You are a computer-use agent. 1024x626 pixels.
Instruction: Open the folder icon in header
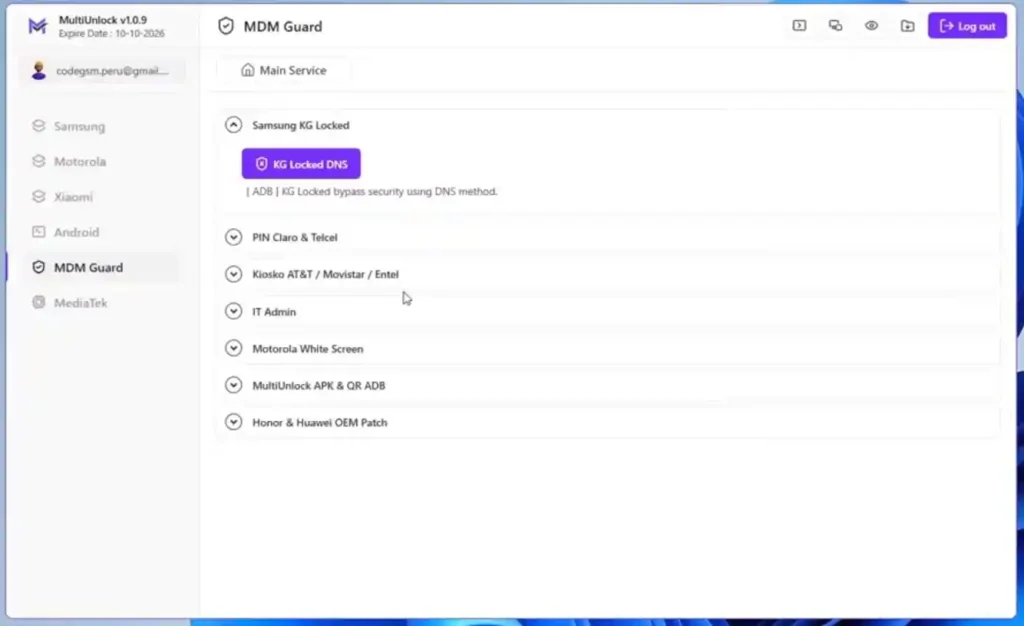point(907,26)
